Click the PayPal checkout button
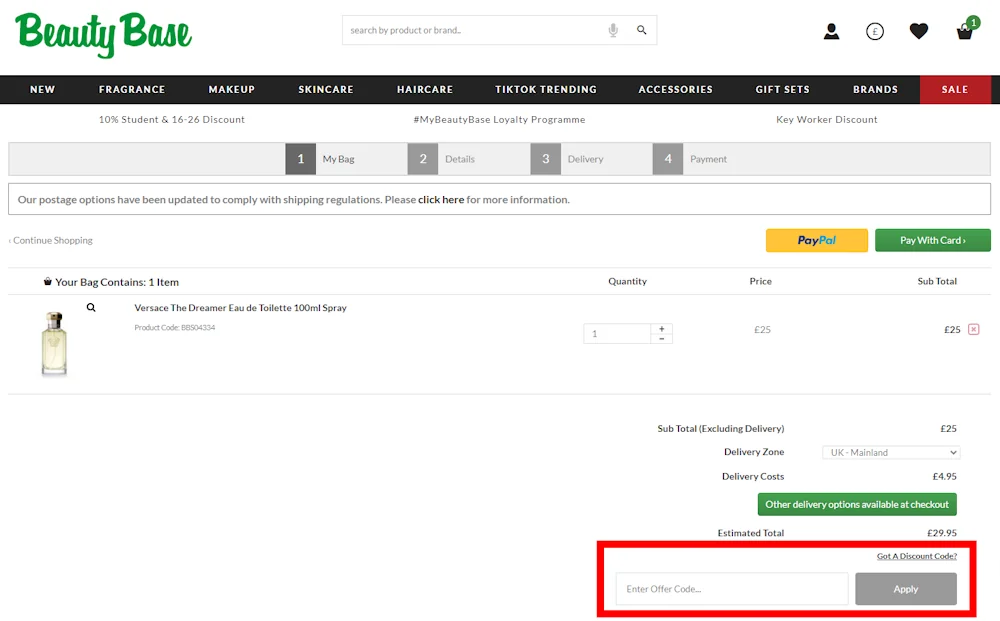 coord(816,240)
